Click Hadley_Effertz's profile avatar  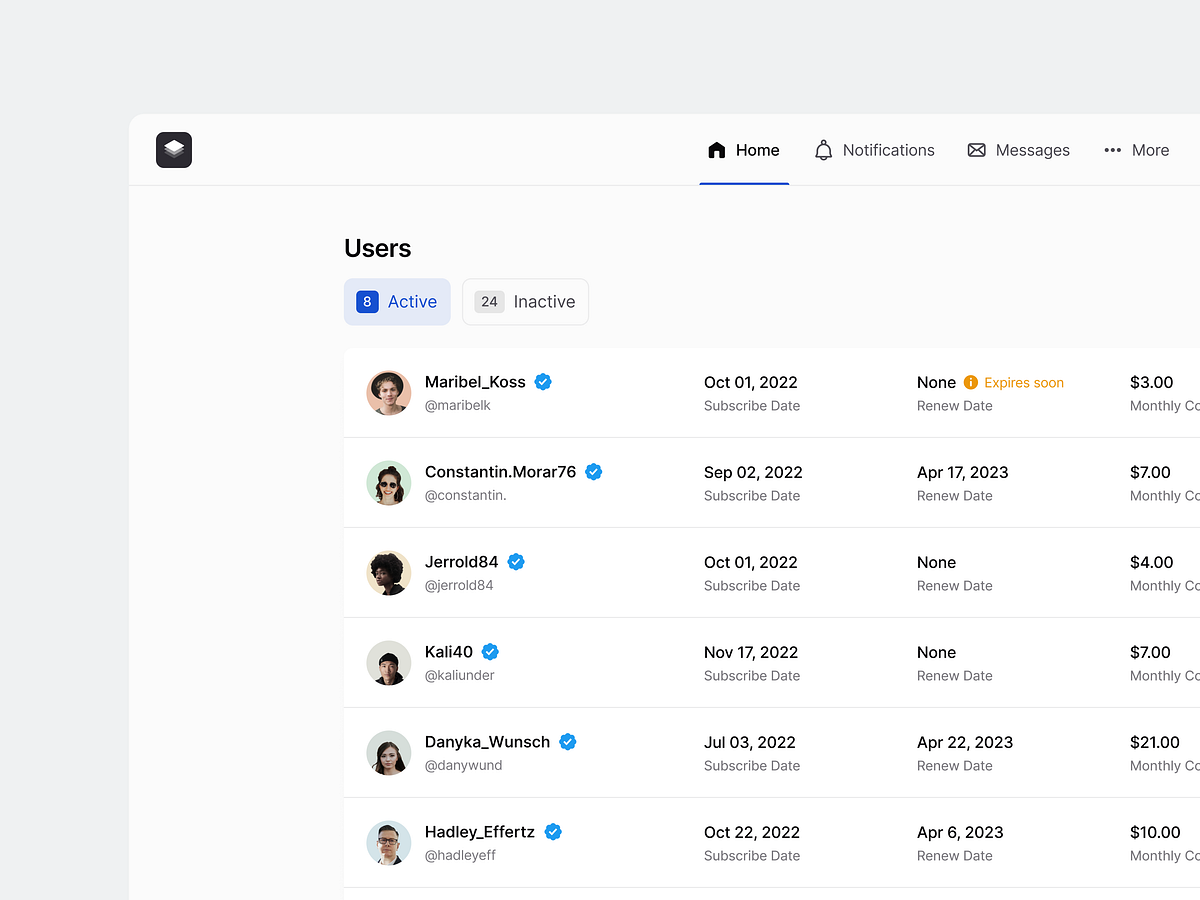388,842
